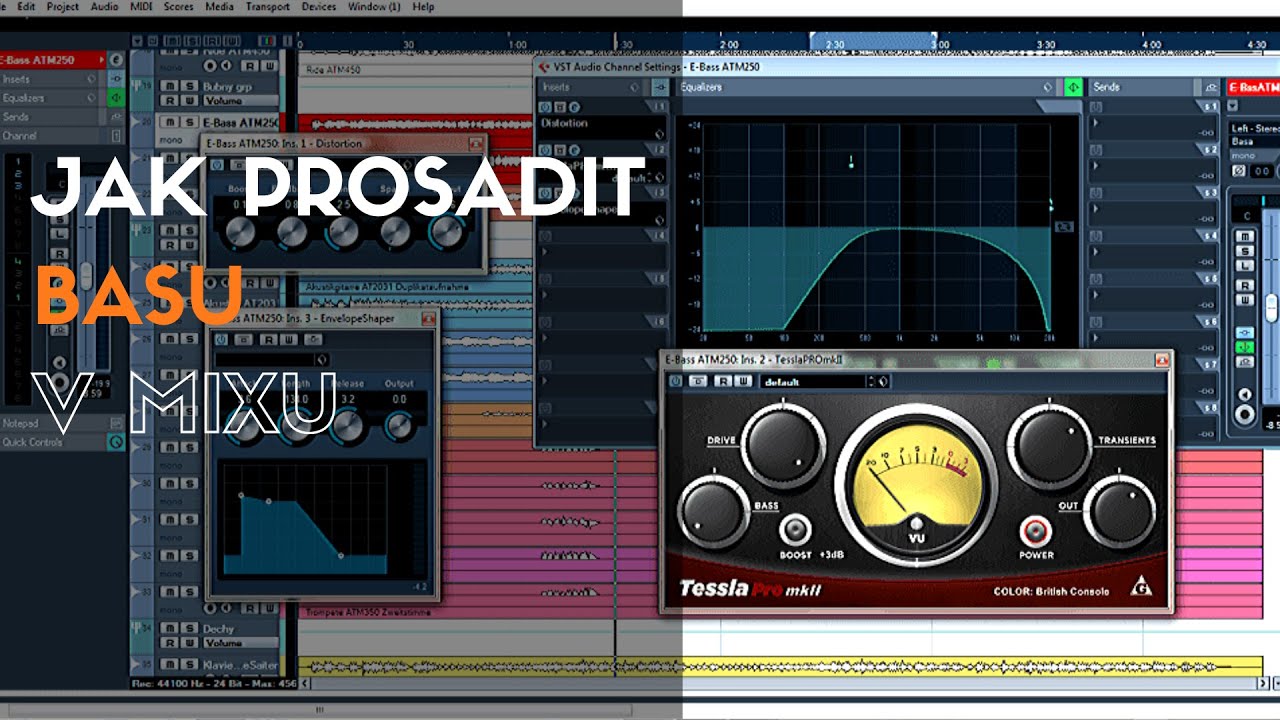Viewport: 1280px width, 720px height.
Task: Click TesslaPRO Write automation button
Action: (x=741, y=381)
